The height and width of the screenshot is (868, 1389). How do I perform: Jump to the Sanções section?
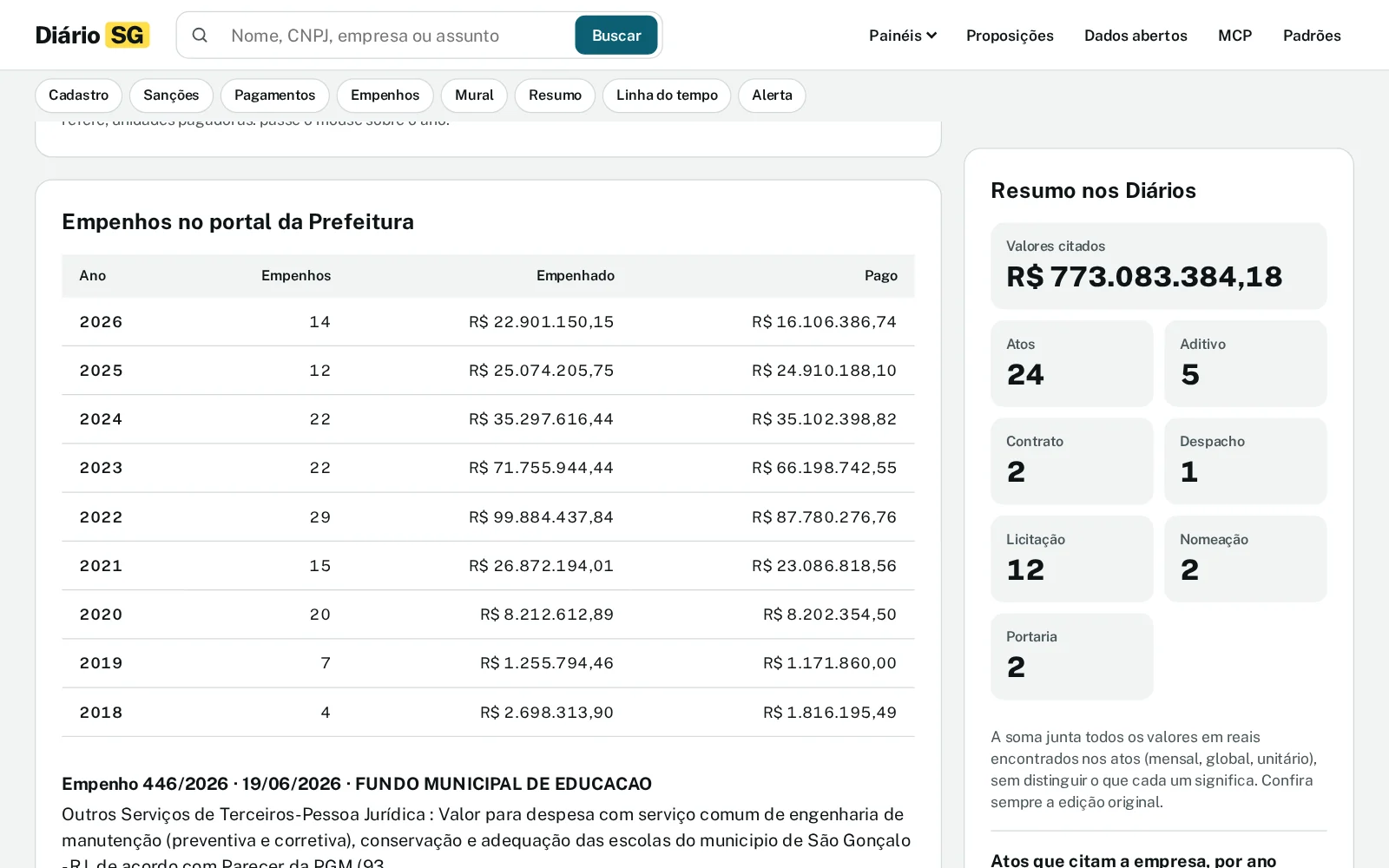coord(171,95)
